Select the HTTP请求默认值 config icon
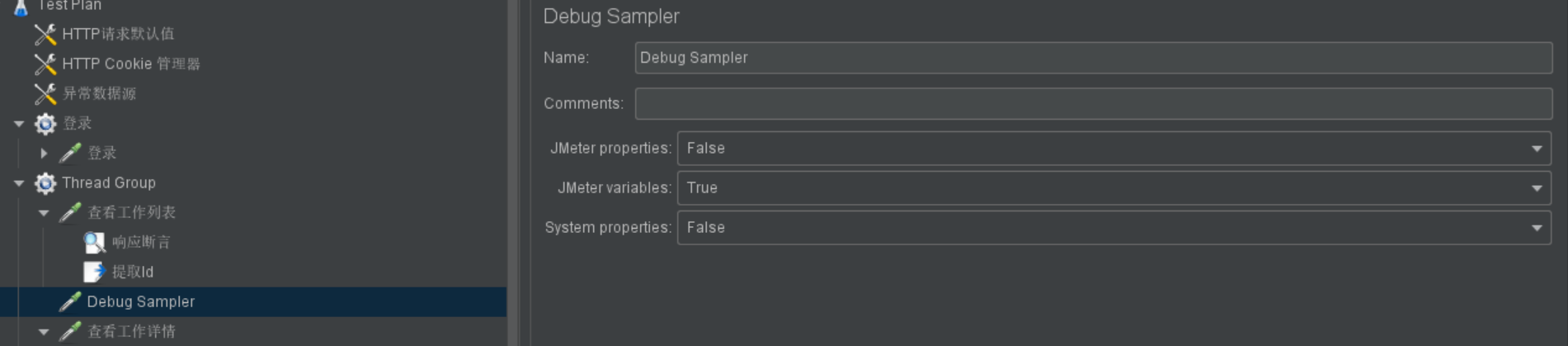1568x346 pixels. [x=45, y=34]
